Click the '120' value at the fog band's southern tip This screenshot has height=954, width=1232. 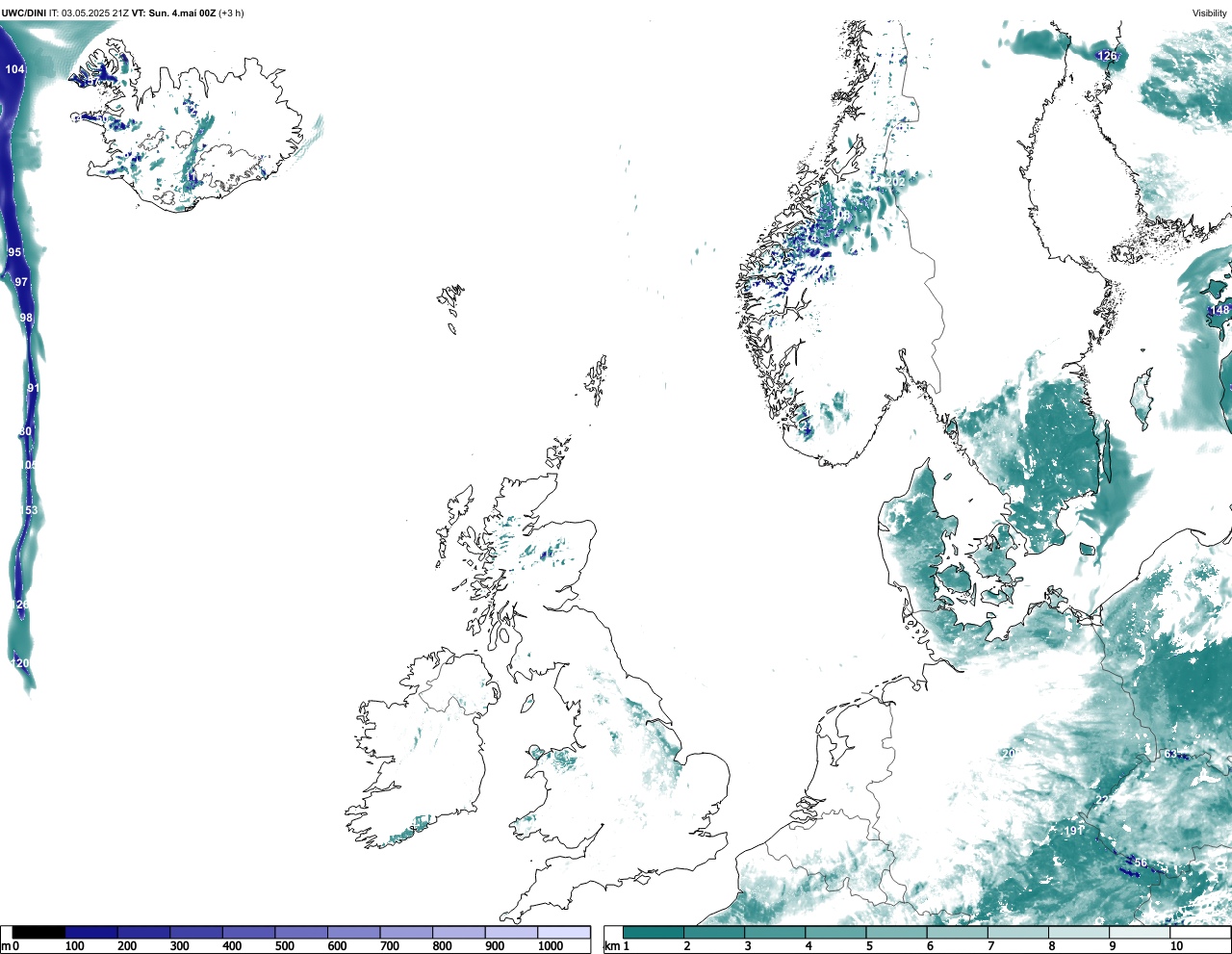point(20,663)
